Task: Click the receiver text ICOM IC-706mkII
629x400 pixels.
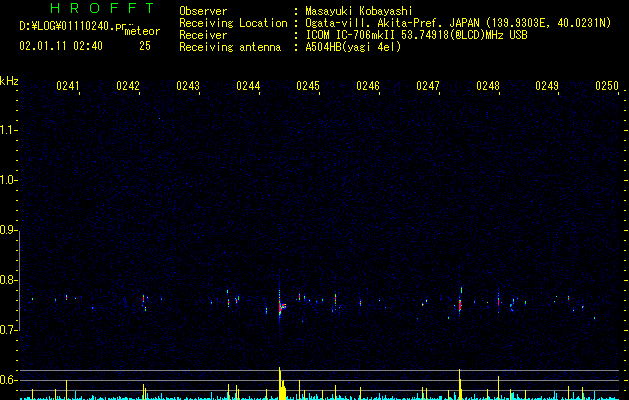Action: 351,35
